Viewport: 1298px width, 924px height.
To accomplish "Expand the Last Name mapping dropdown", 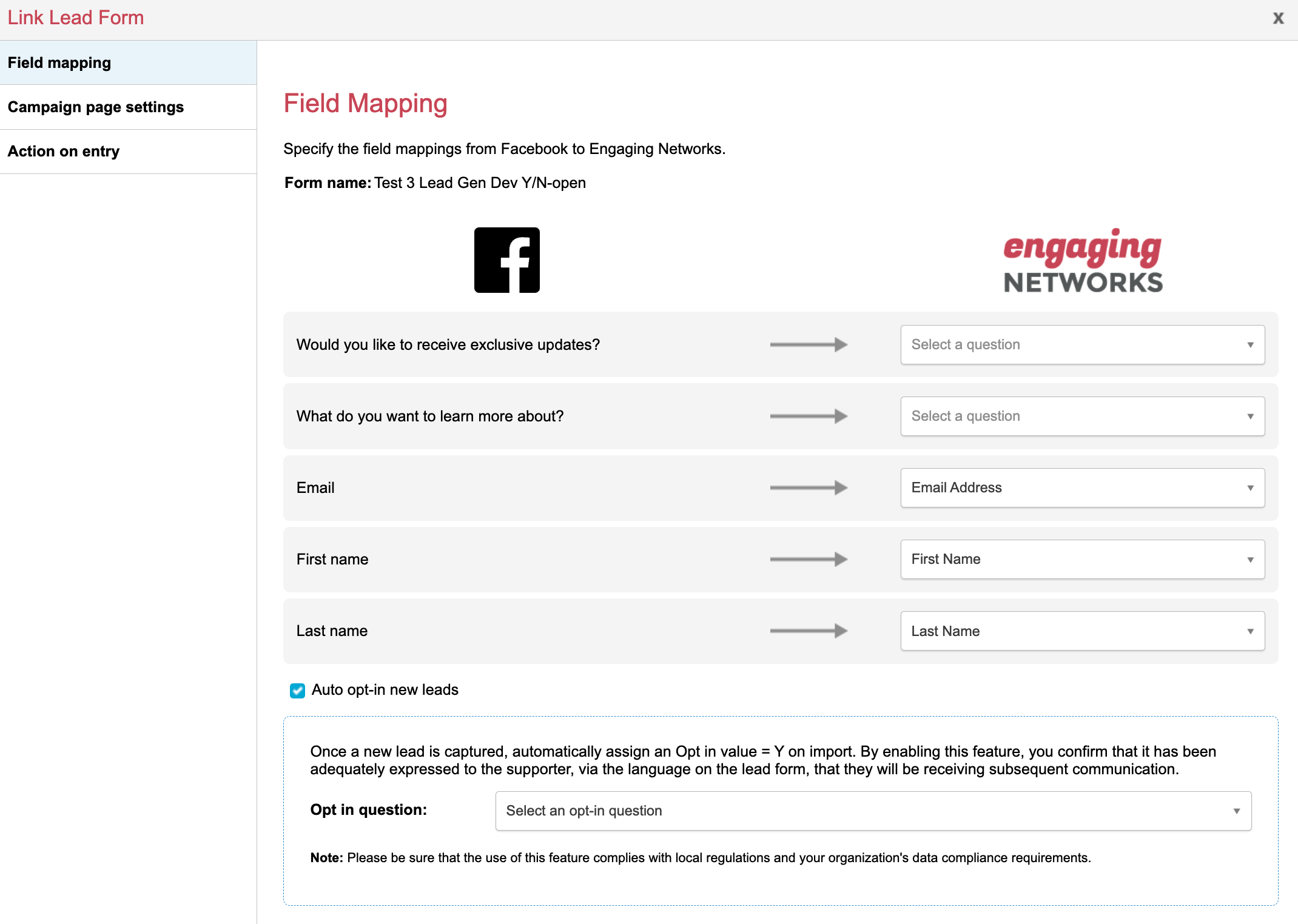I will [1082, 631].
